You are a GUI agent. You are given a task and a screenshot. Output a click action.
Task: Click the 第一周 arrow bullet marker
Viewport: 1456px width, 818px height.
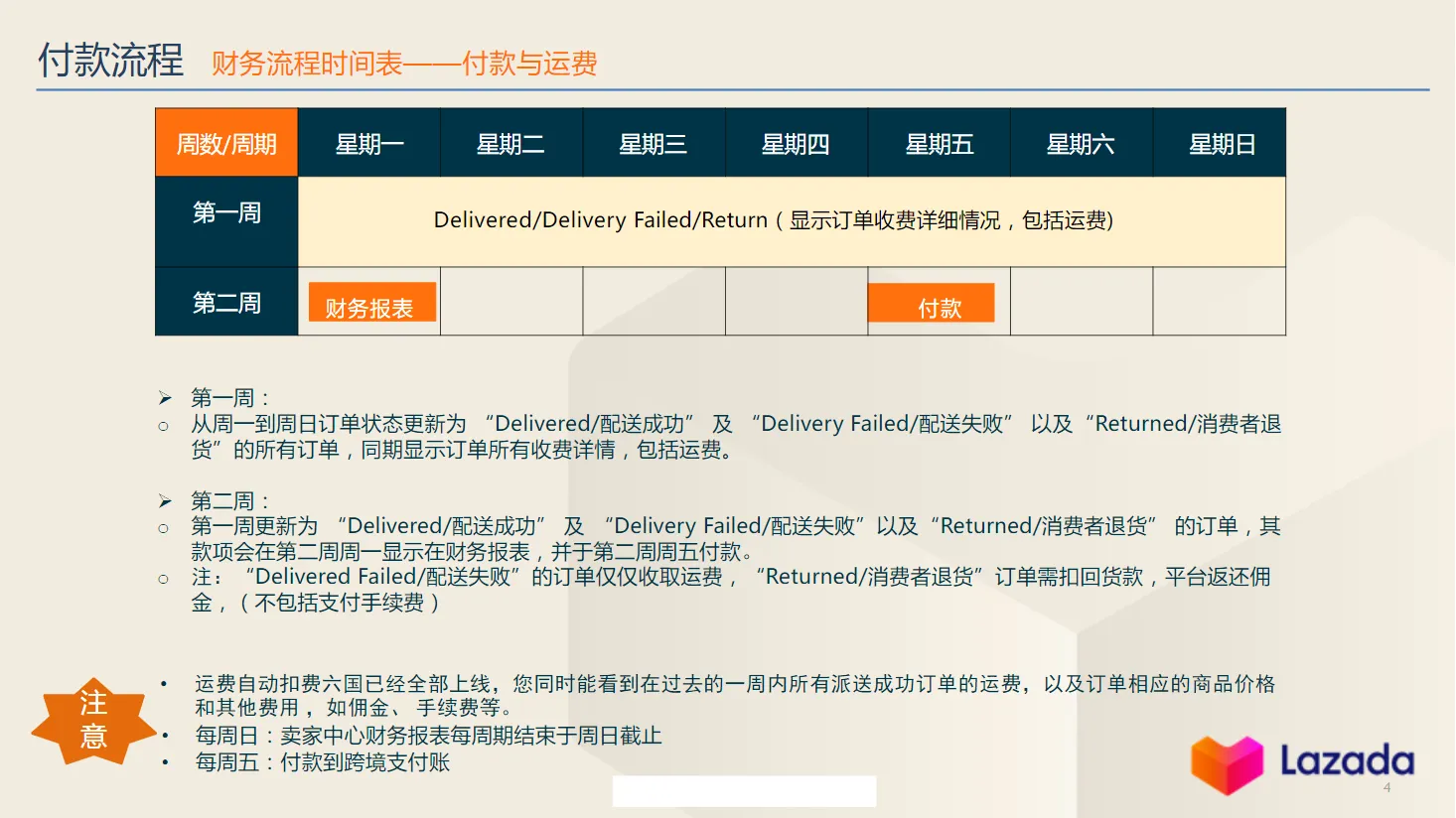(165, 396)
